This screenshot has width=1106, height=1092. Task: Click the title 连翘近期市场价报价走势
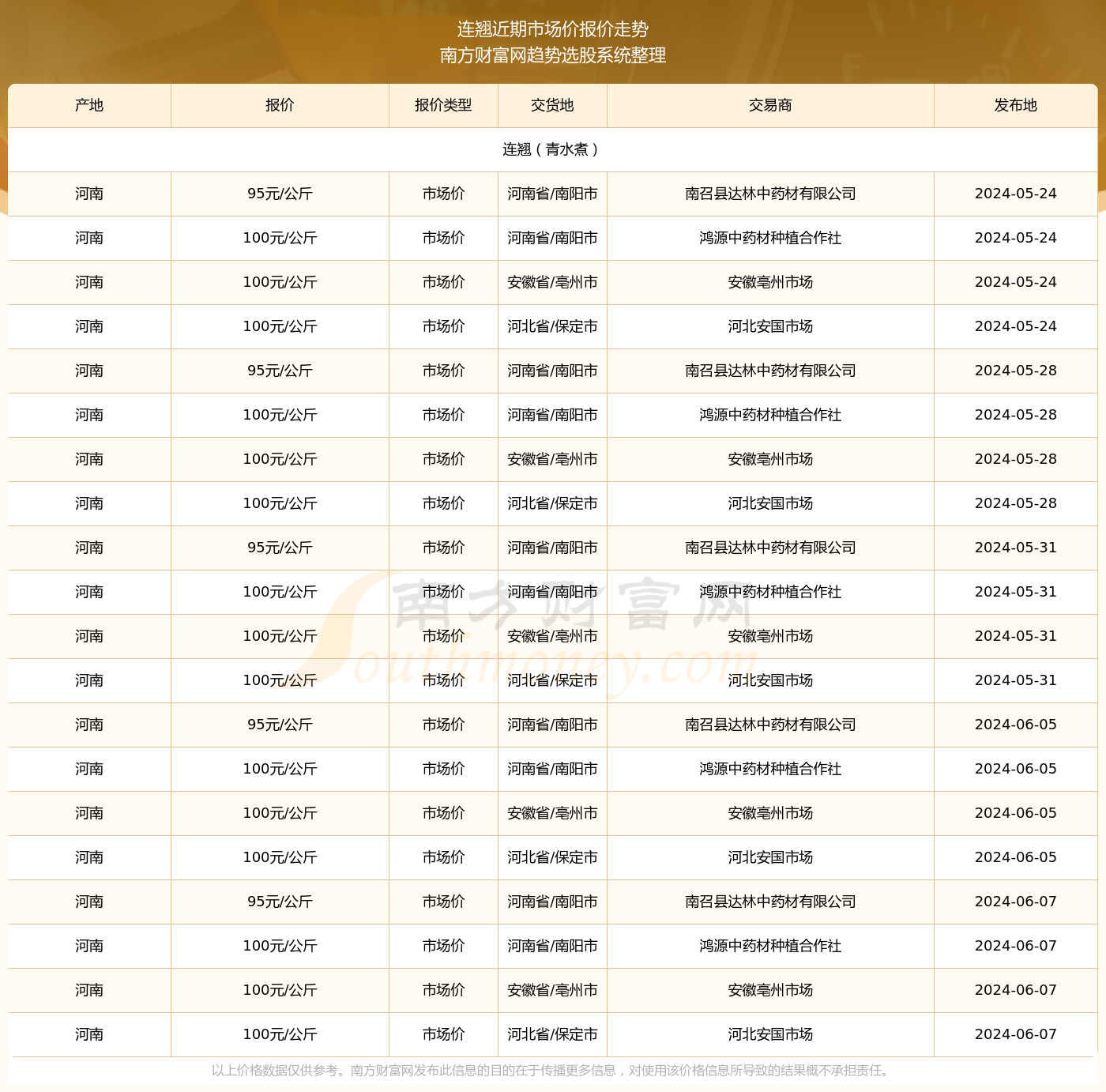(553, 29)
